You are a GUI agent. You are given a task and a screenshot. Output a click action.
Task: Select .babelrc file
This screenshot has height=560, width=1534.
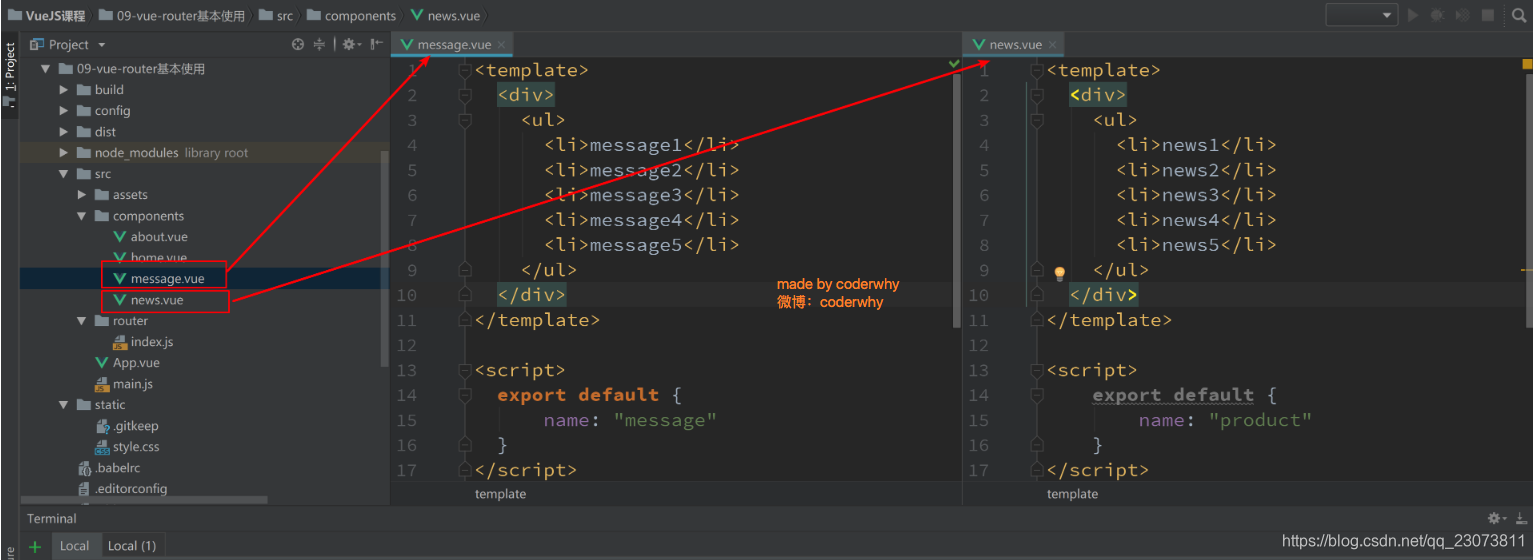[x=111, y=468]
